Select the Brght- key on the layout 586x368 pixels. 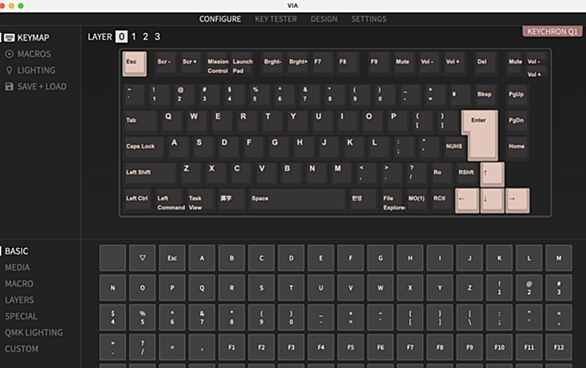273,63
